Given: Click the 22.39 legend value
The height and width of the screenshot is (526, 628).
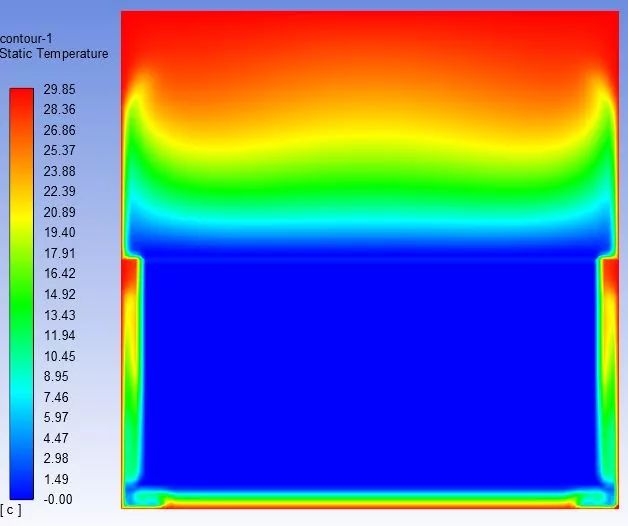Looking at the screenshot, I should point(59,191).
